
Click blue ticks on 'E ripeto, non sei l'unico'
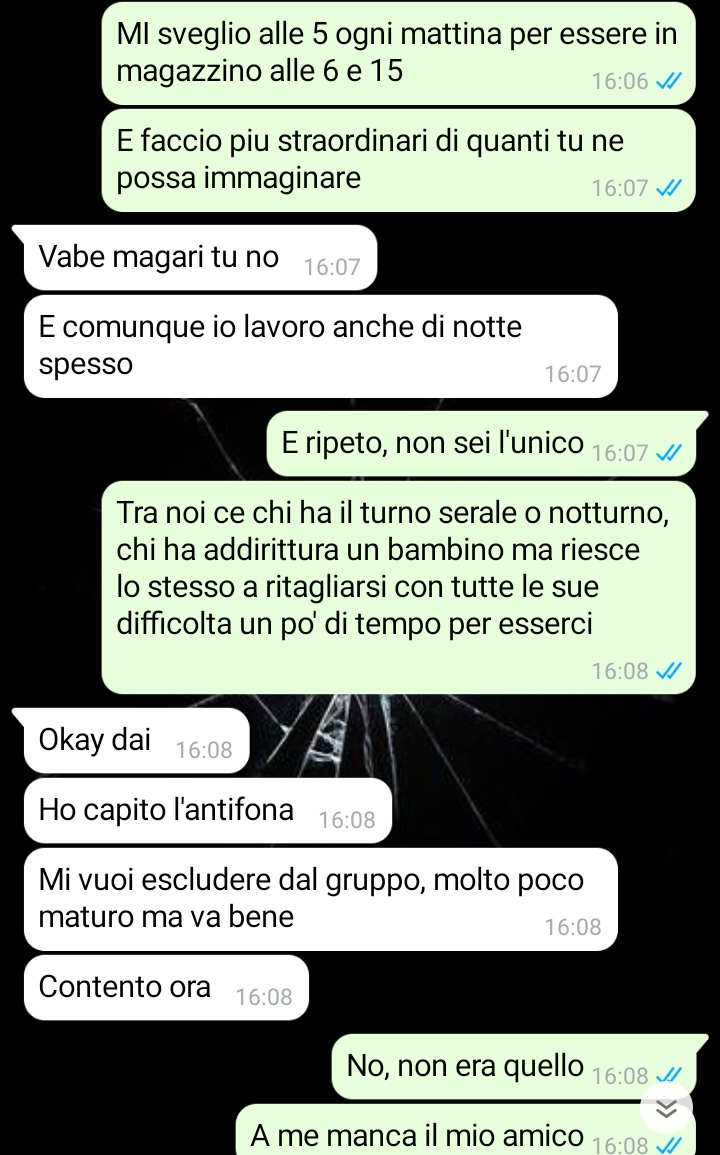[668, 452]
